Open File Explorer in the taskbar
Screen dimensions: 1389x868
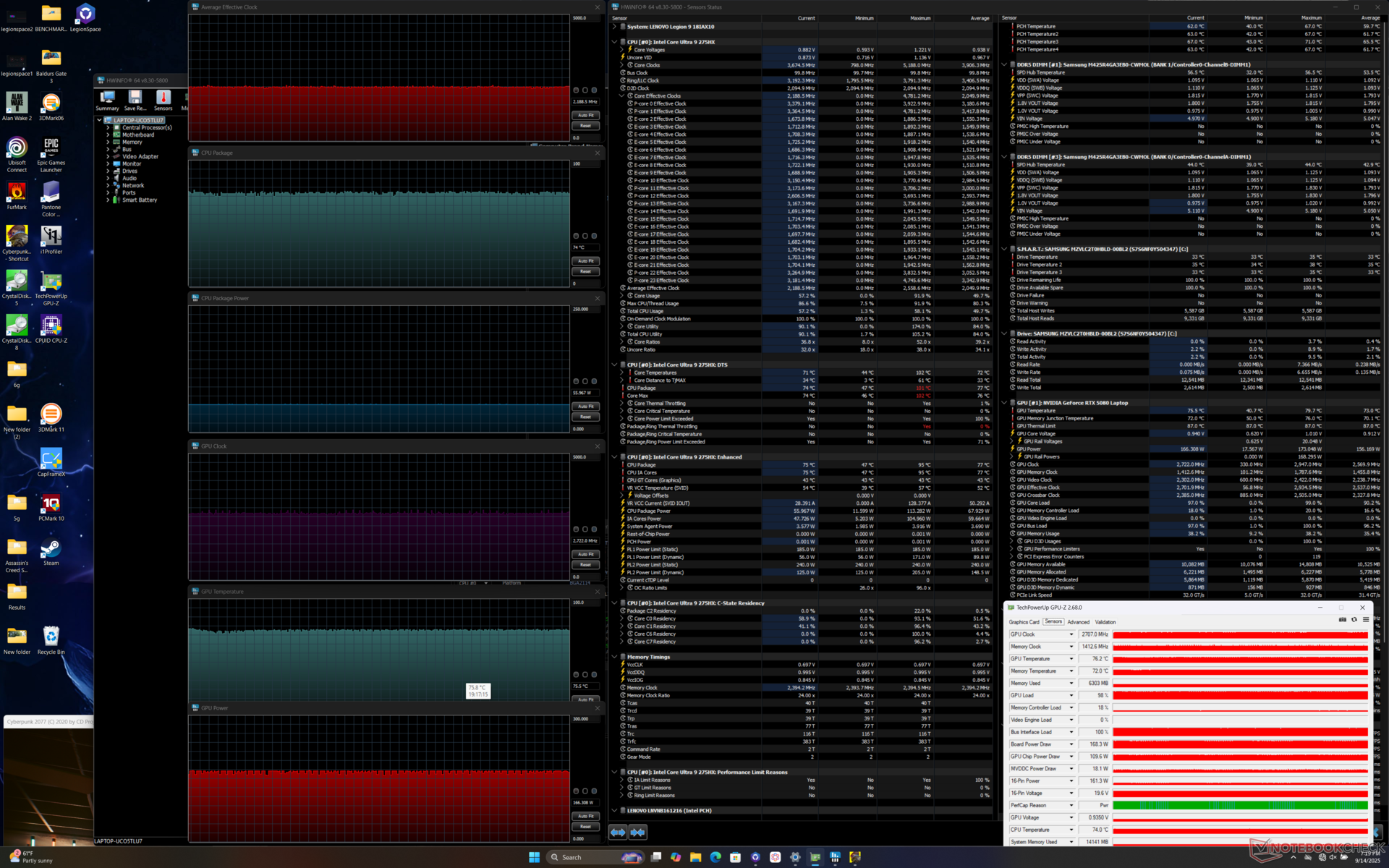695,857
